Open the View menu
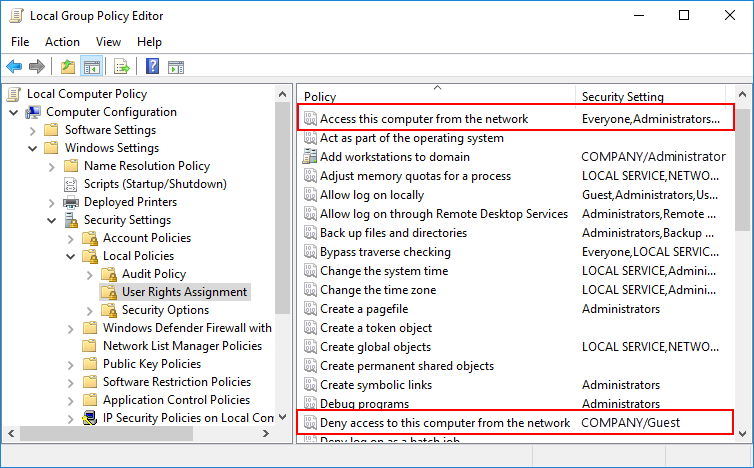This screenshot has height=468, width=754. 108,42
